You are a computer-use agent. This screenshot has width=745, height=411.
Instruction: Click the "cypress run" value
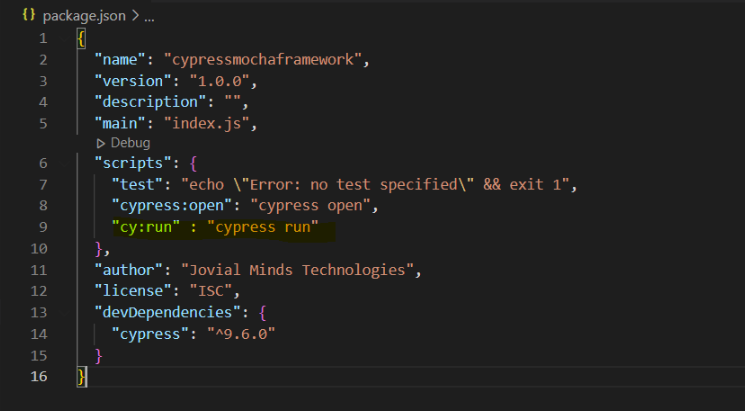263,227
